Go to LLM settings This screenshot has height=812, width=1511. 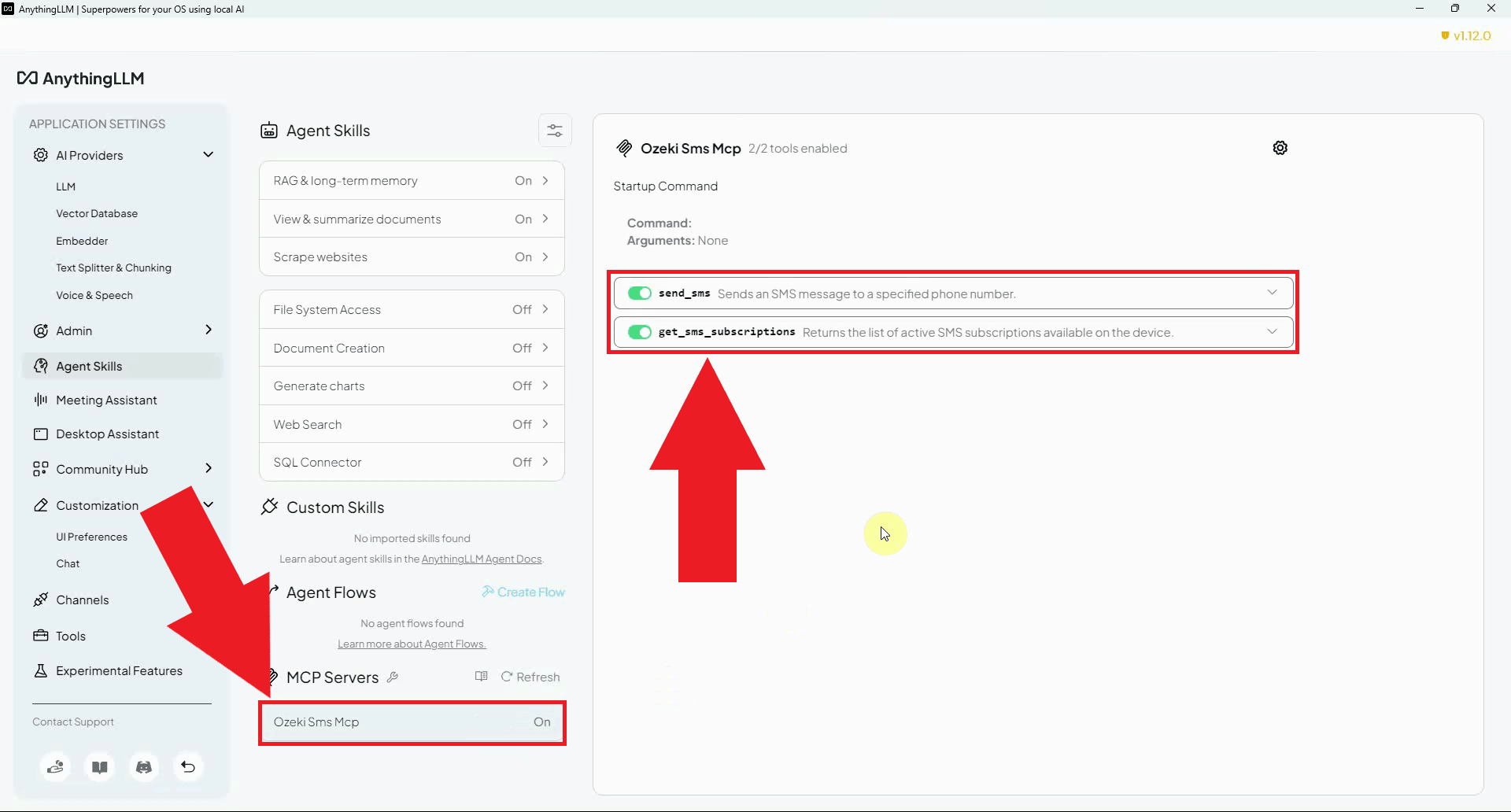click(66, 186)
